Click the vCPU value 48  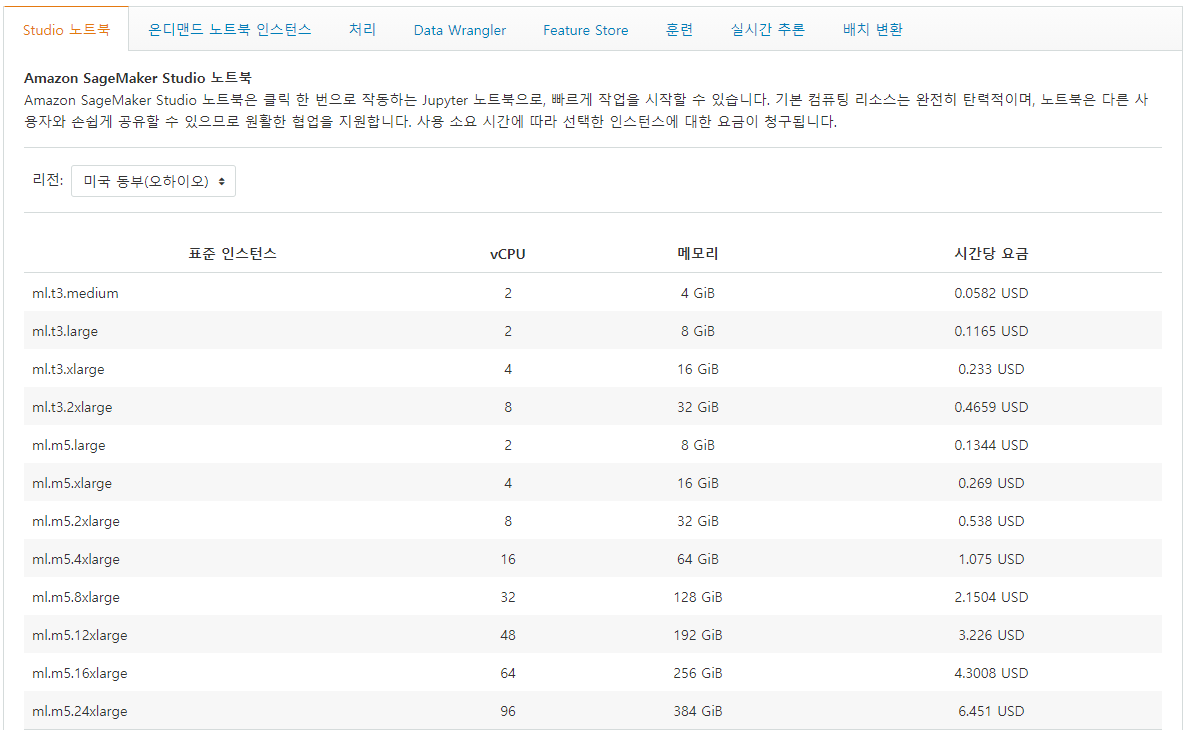pyautogui.click(x=508, y=634)
